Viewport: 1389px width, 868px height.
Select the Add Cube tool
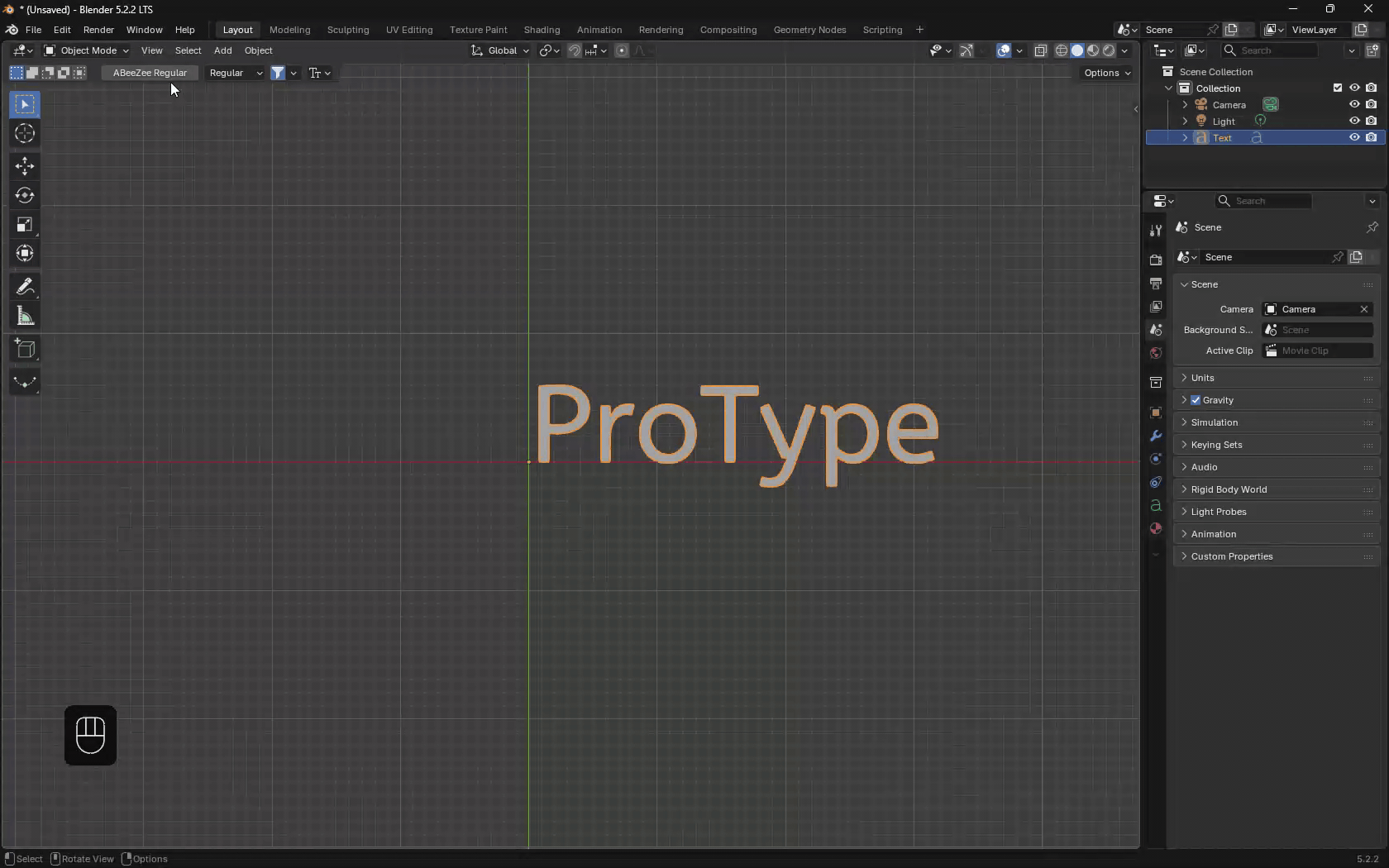coord(25,350)
